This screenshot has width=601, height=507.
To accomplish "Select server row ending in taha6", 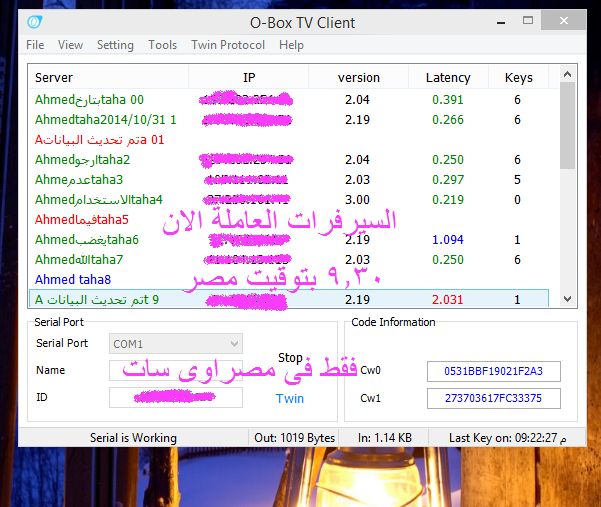I will (x=289, y=240).
